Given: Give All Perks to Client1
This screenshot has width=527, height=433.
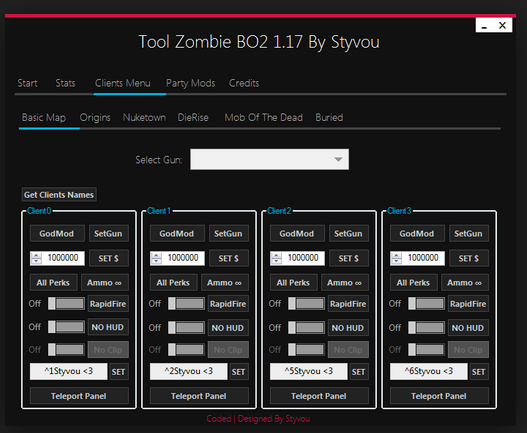Looking at the screenshot, I should pyautogui.click(x=173, y=282).
